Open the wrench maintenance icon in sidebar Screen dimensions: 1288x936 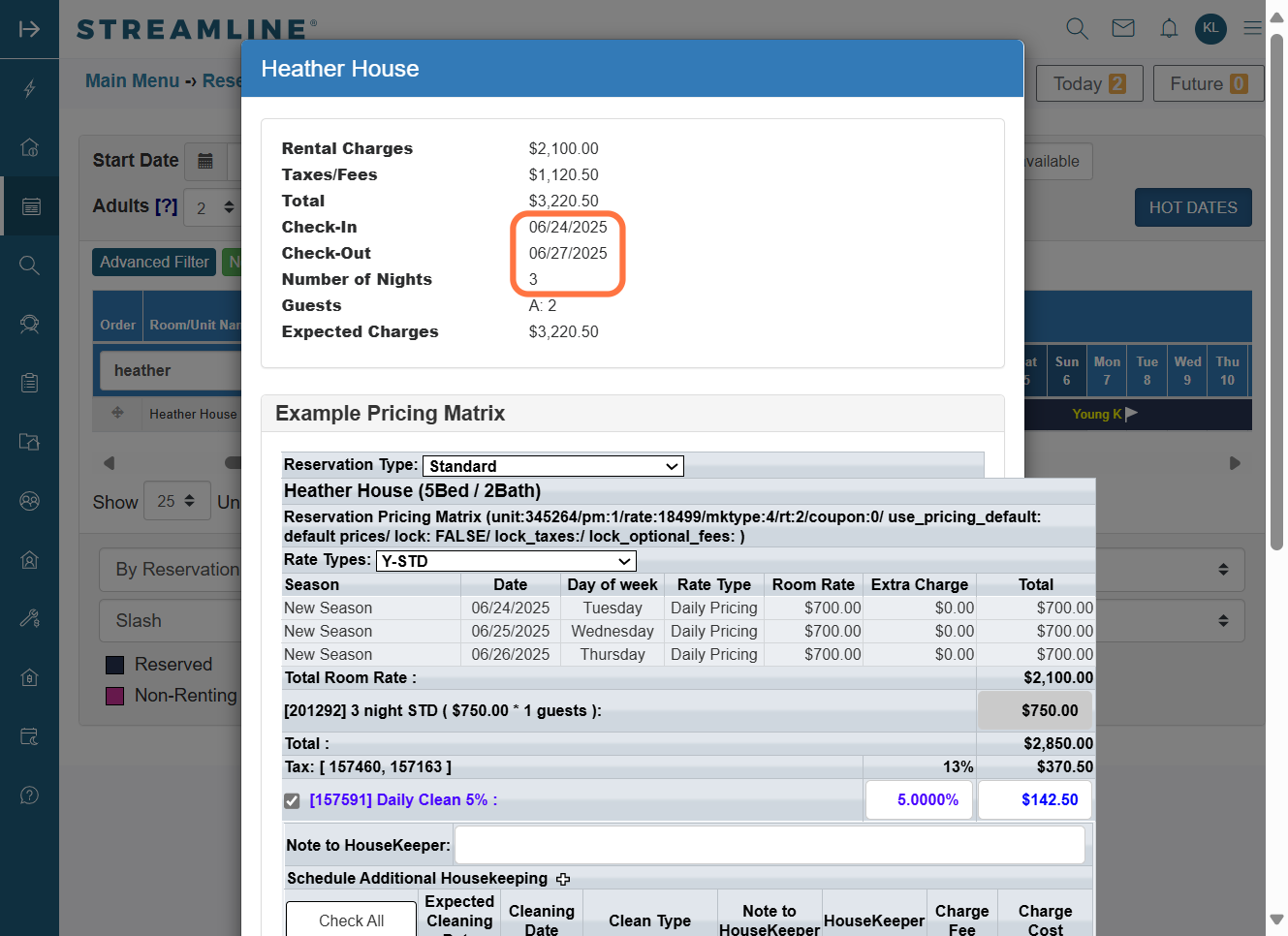click(30, 618)
